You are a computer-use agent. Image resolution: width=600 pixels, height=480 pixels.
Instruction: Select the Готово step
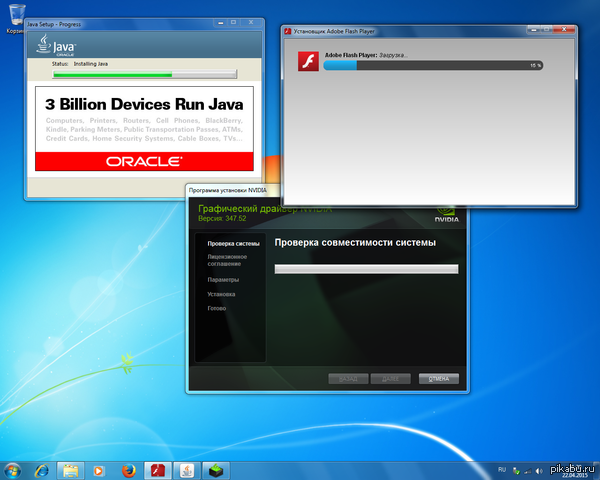pos(217,308)
